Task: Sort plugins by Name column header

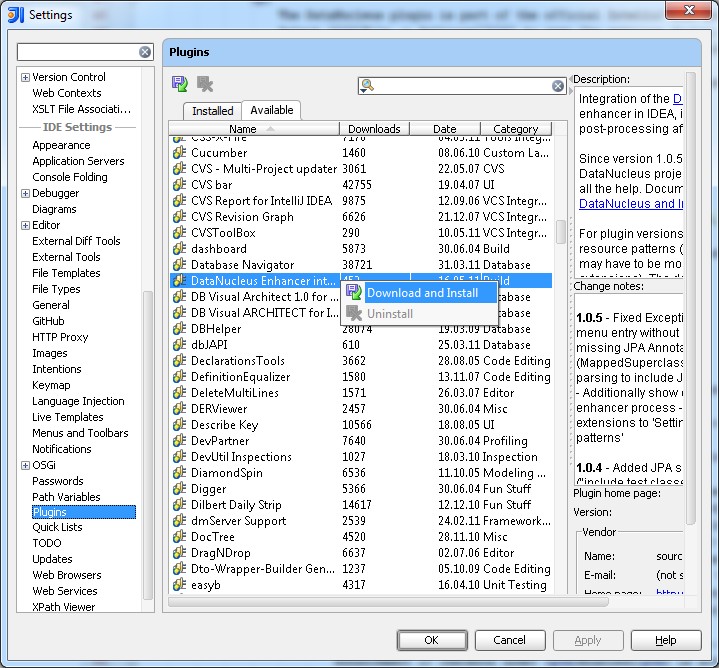Action: coord(254,129)
